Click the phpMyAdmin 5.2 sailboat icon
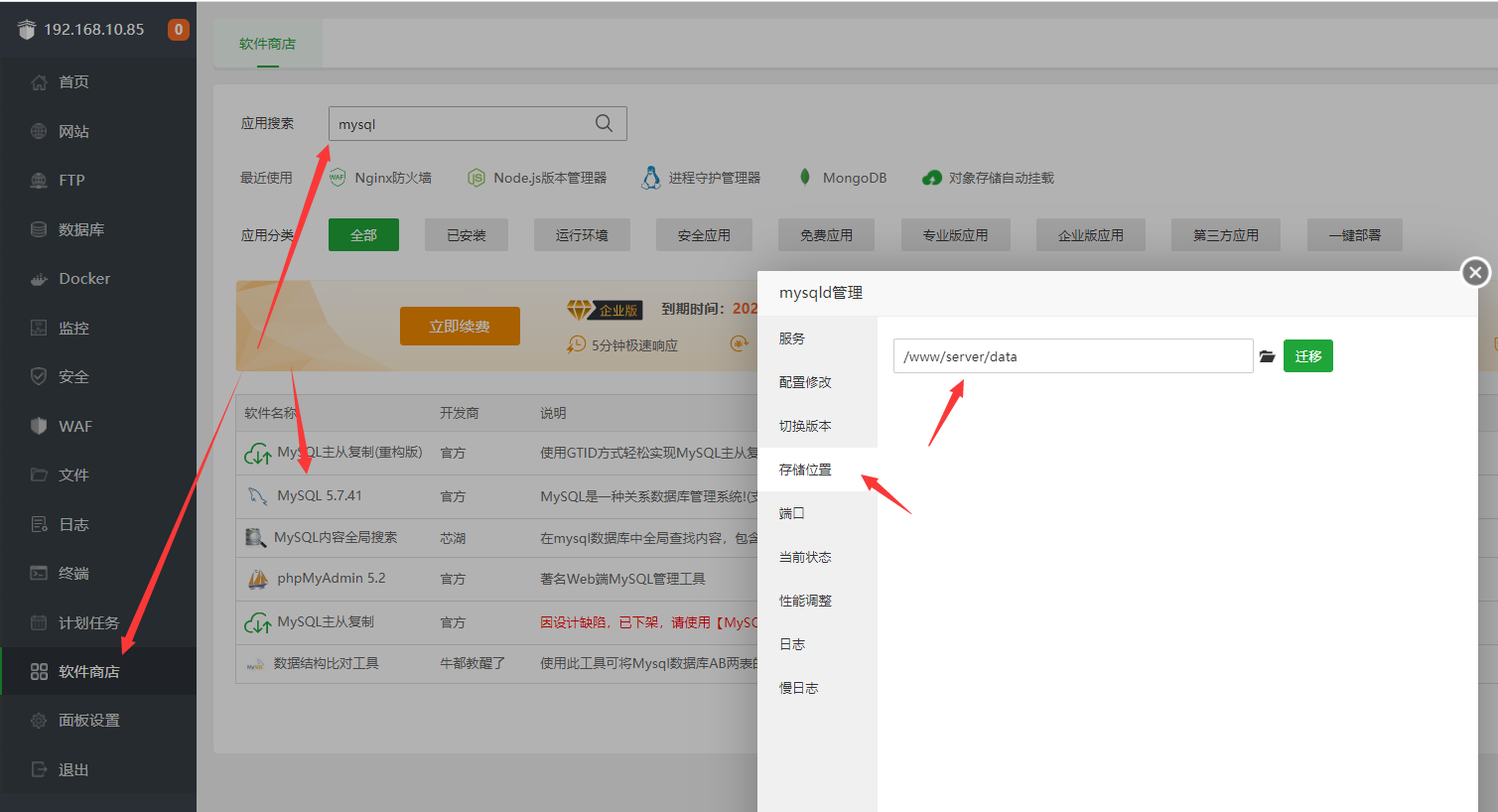The image size is (1498, 812). click(258, 579)
